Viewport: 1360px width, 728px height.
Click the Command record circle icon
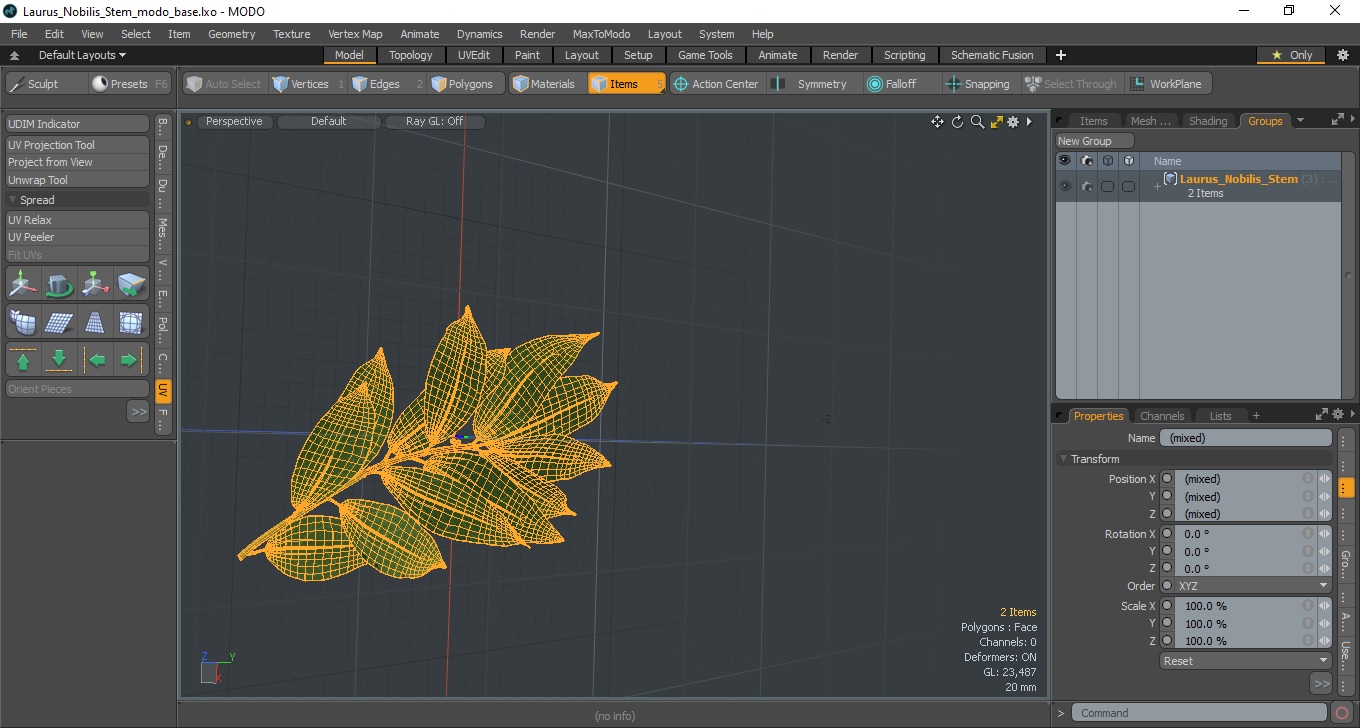(1342, 713)
